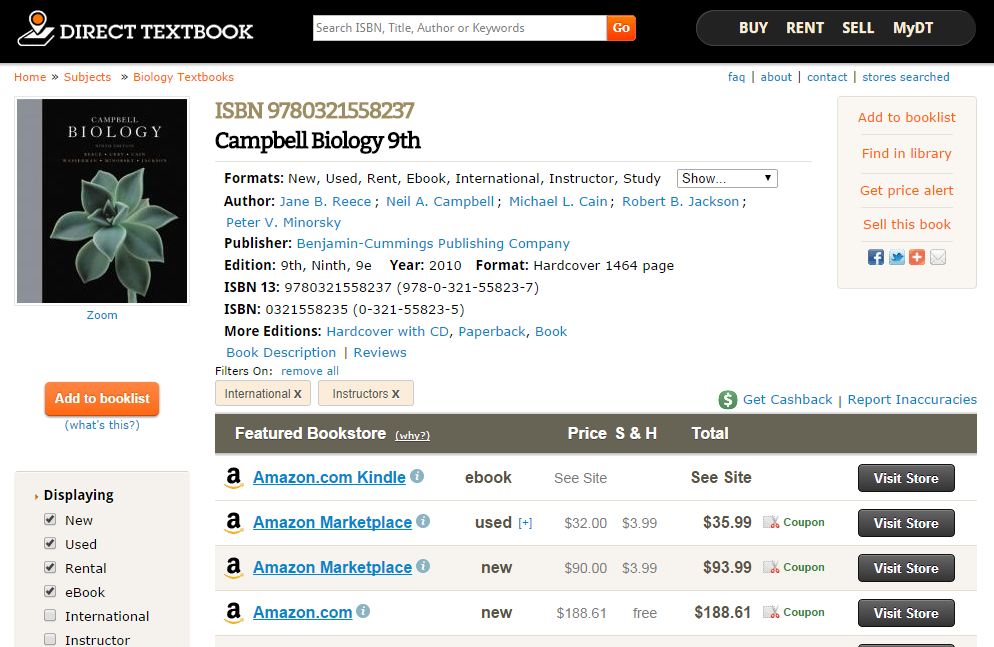The image size is (994, 647).
Task: Click the orange plus share icon
Action: pyautogui.click(x=917, y=257)
